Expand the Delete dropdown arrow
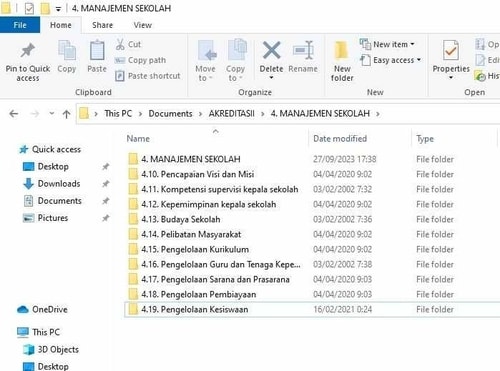This screenshot has height=371, width=500. coord(271,78)
